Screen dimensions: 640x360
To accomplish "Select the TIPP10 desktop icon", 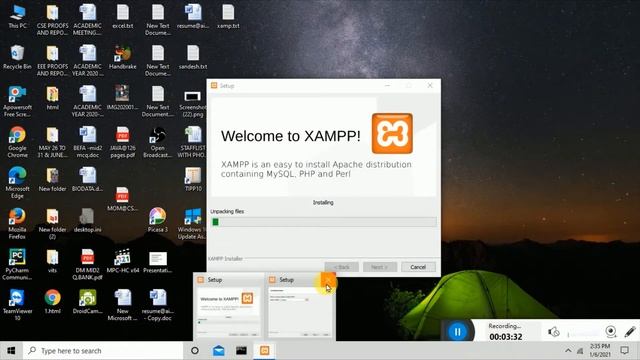I will [193, 180].
